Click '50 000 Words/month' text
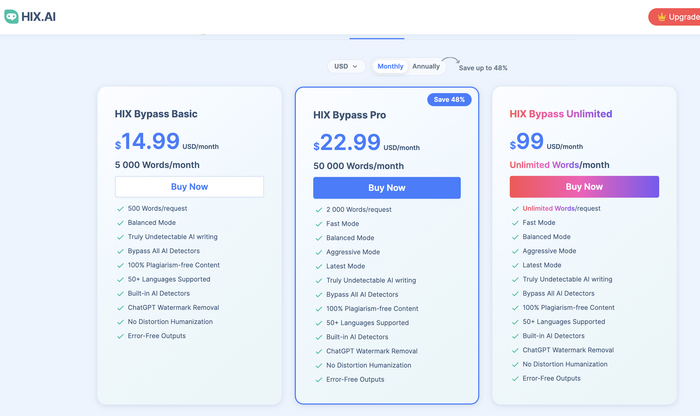This screenshot has height=416, width=700. (x=358, y=166)
